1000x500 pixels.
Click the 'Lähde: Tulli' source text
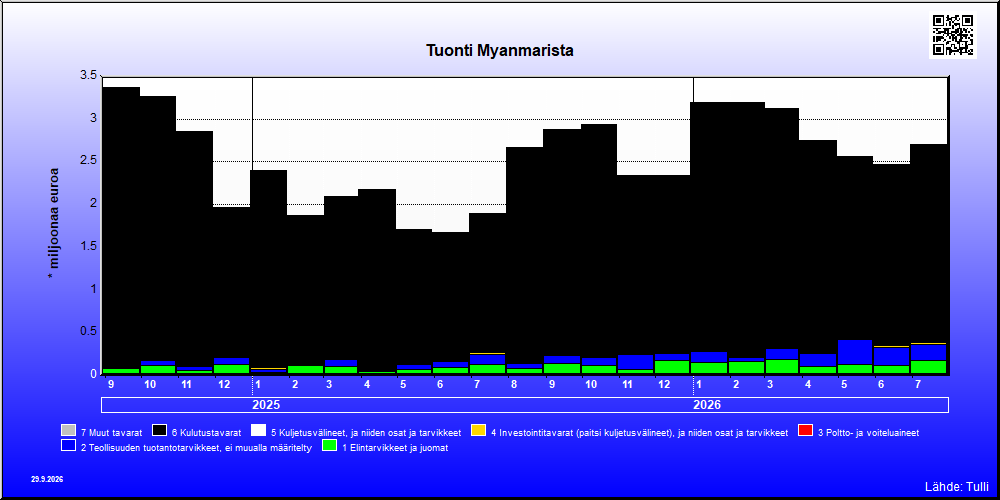[957, 487]
